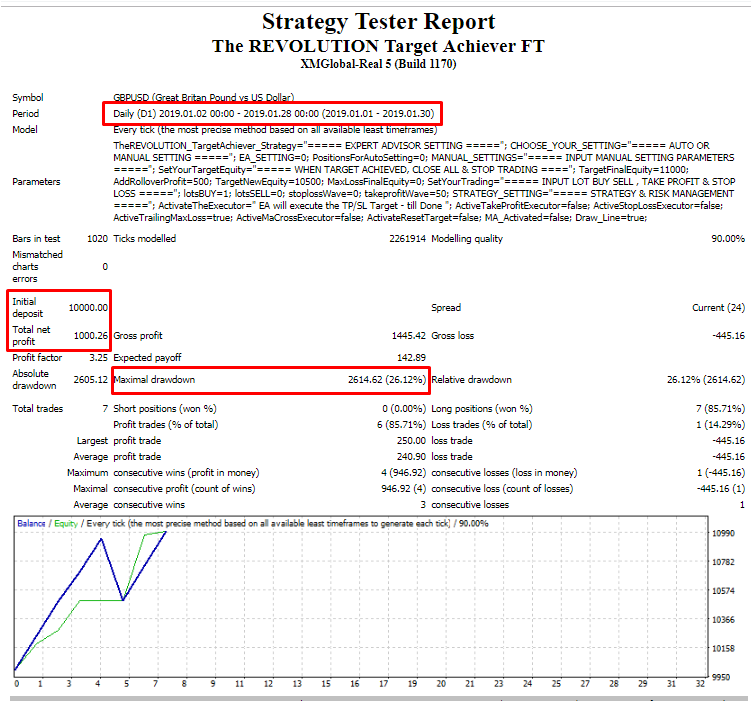The height and width of the screenshot is (702, 752).
Task: Select Total net profit value 1000.26
Action: (91, 335)
